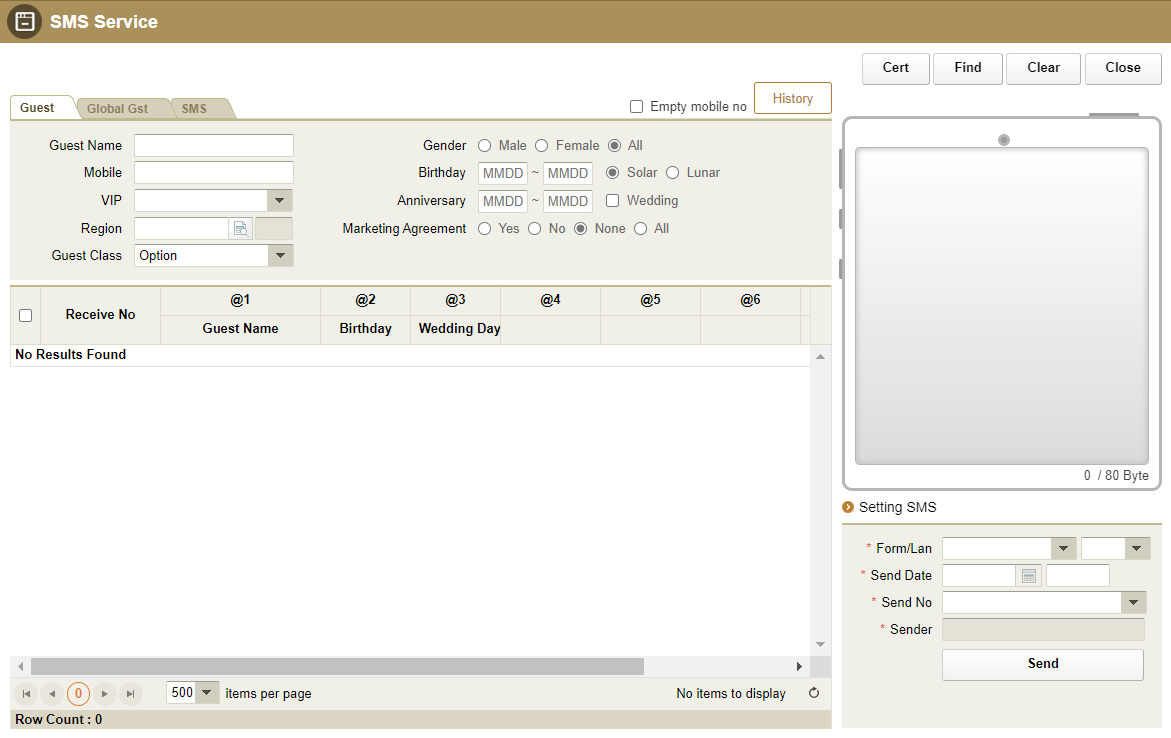Select the All gender radio button

click(x=614, y=146)
